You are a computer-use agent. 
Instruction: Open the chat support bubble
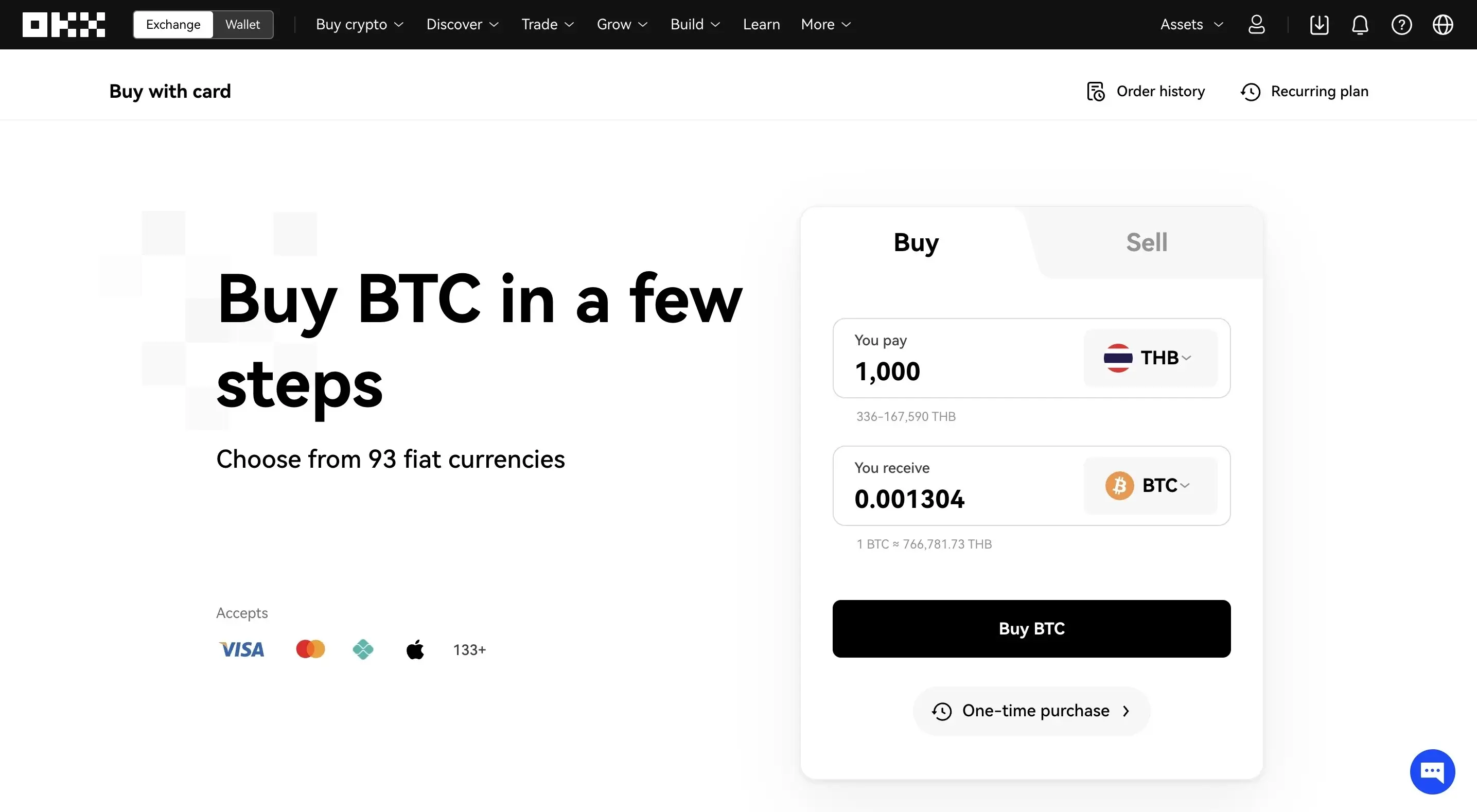coord(1432,771)
